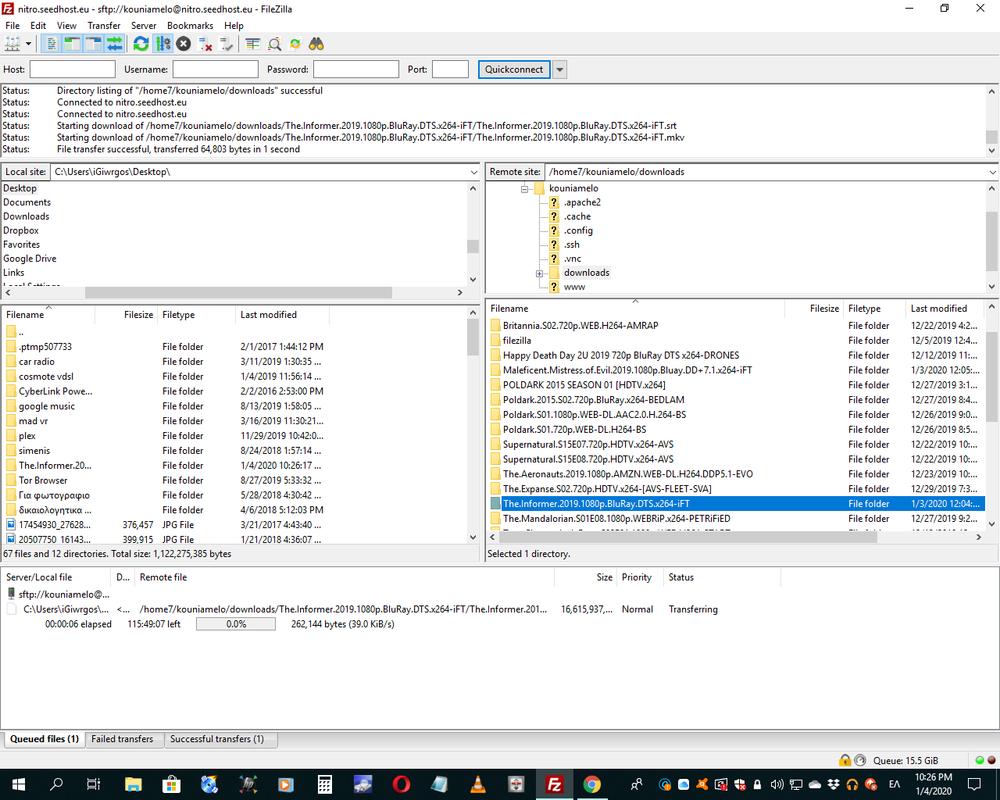The width and height of the screenshot is (1000, 800).
Task: Select Dropbox in local tree
Action: pos(21,230)
